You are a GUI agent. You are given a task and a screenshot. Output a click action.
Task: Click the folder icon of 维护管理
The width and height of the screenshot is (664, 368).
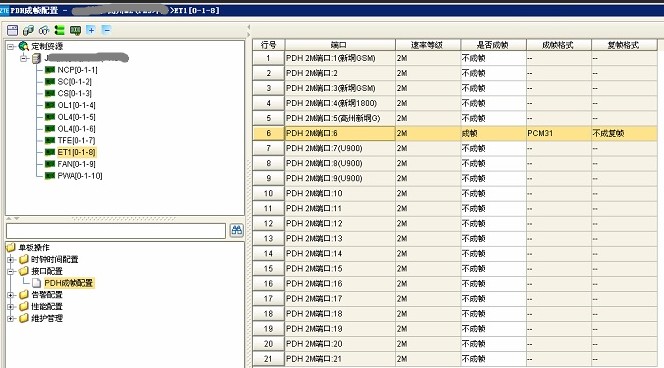point(24,318)
